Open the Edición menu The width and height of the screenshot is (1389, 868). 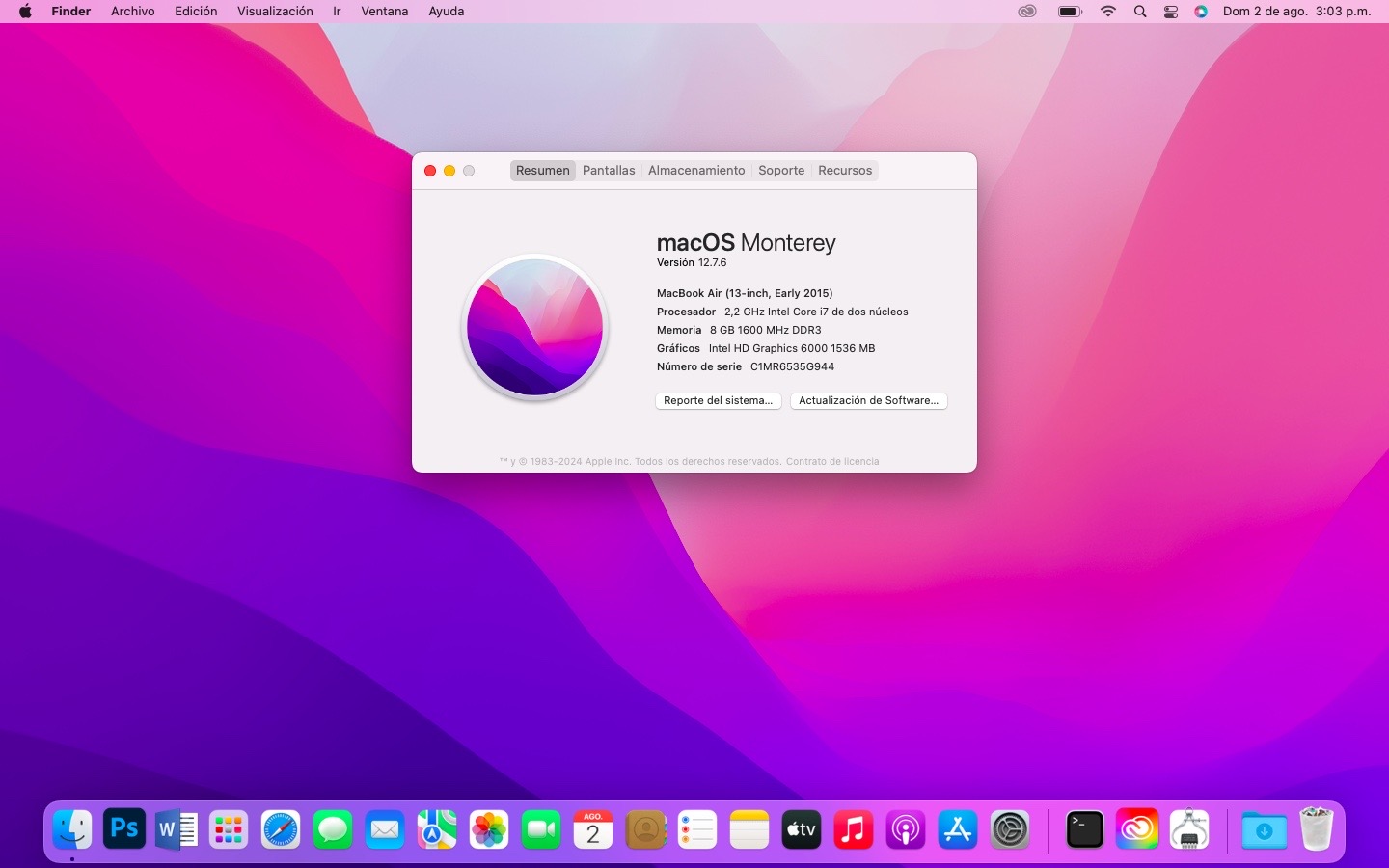[196, 12]
